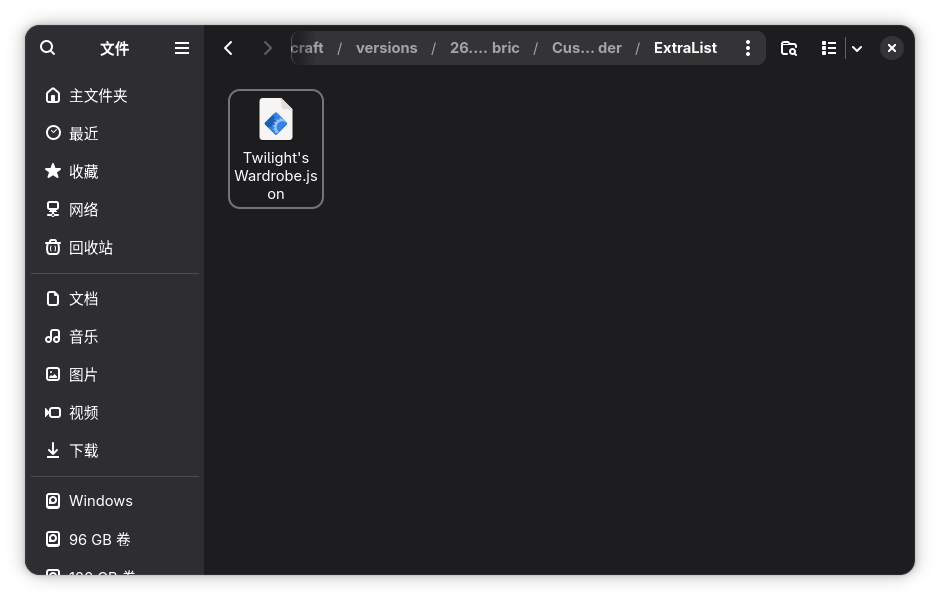Toggle list view icon
The width and height of the screenshot is (940, 600).
tap(829, 48)
